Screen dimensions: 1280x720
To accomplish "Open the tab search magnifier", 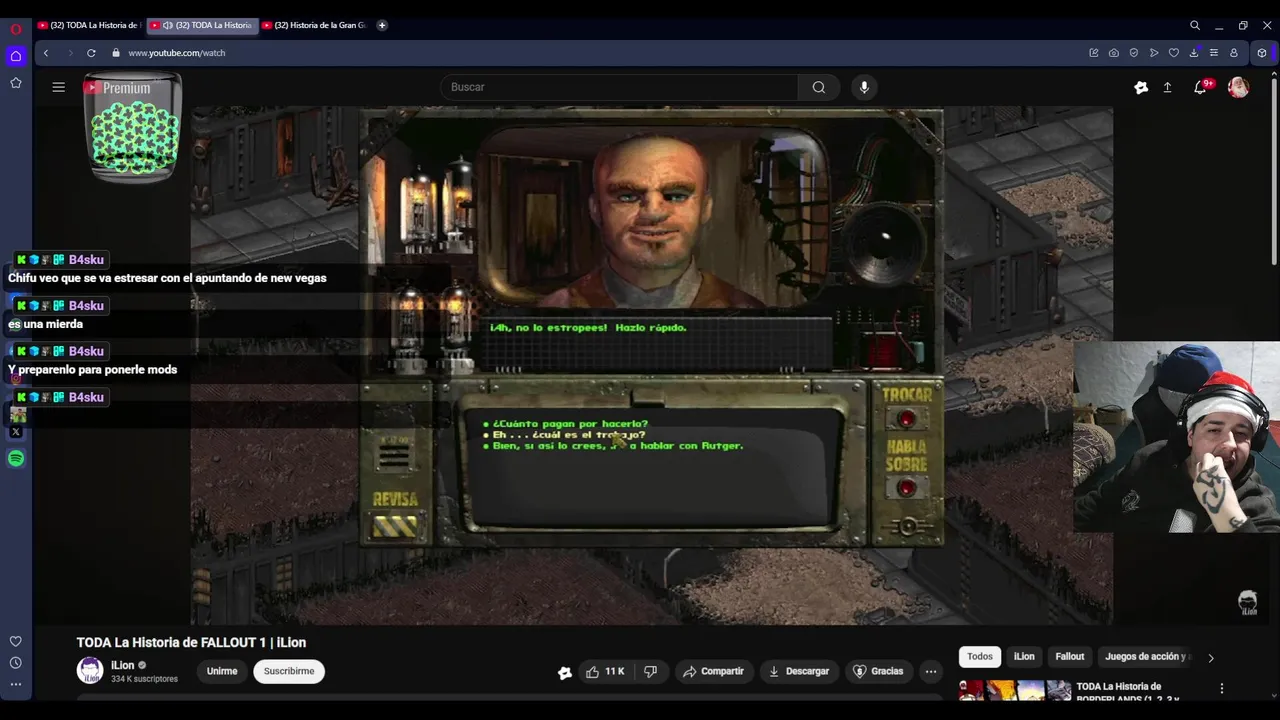I will [1195, 25].
